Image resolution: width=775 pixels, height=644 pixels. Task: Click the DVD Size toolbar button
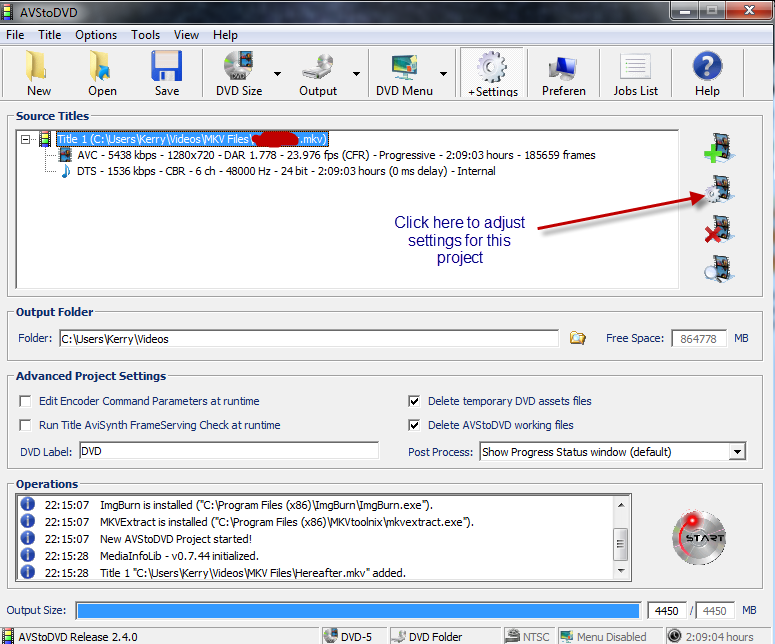[239, 73]
